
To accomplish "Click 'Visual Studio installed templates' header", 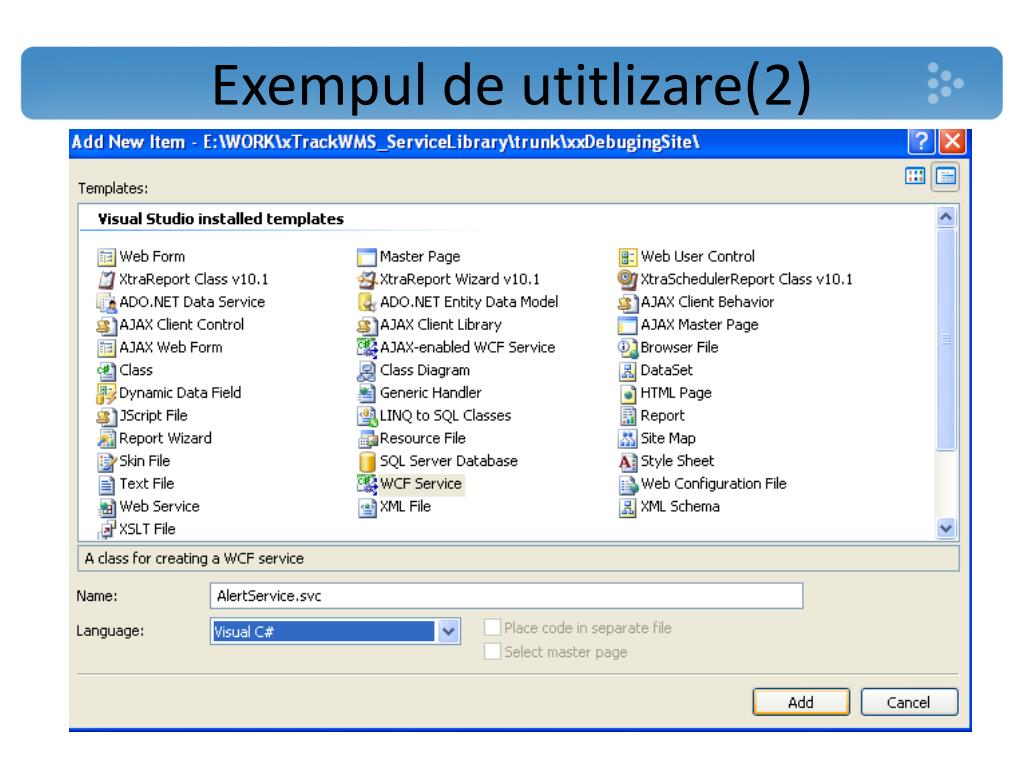I will [x=221, y=219].
